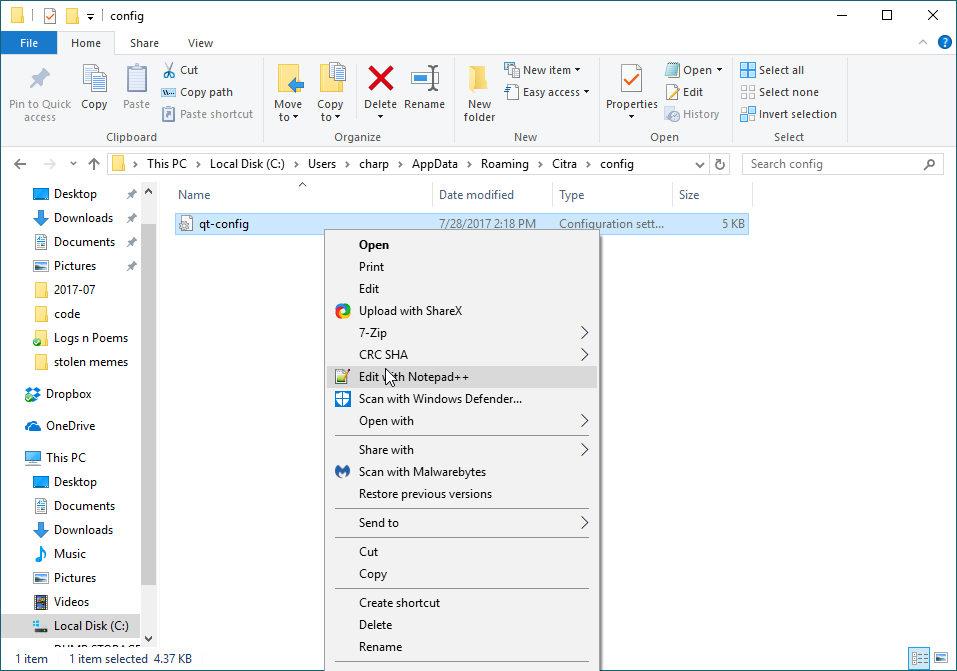Switch to the View ribbon tab
Viewport: 957px width, 671px height.
coord(200,43)
